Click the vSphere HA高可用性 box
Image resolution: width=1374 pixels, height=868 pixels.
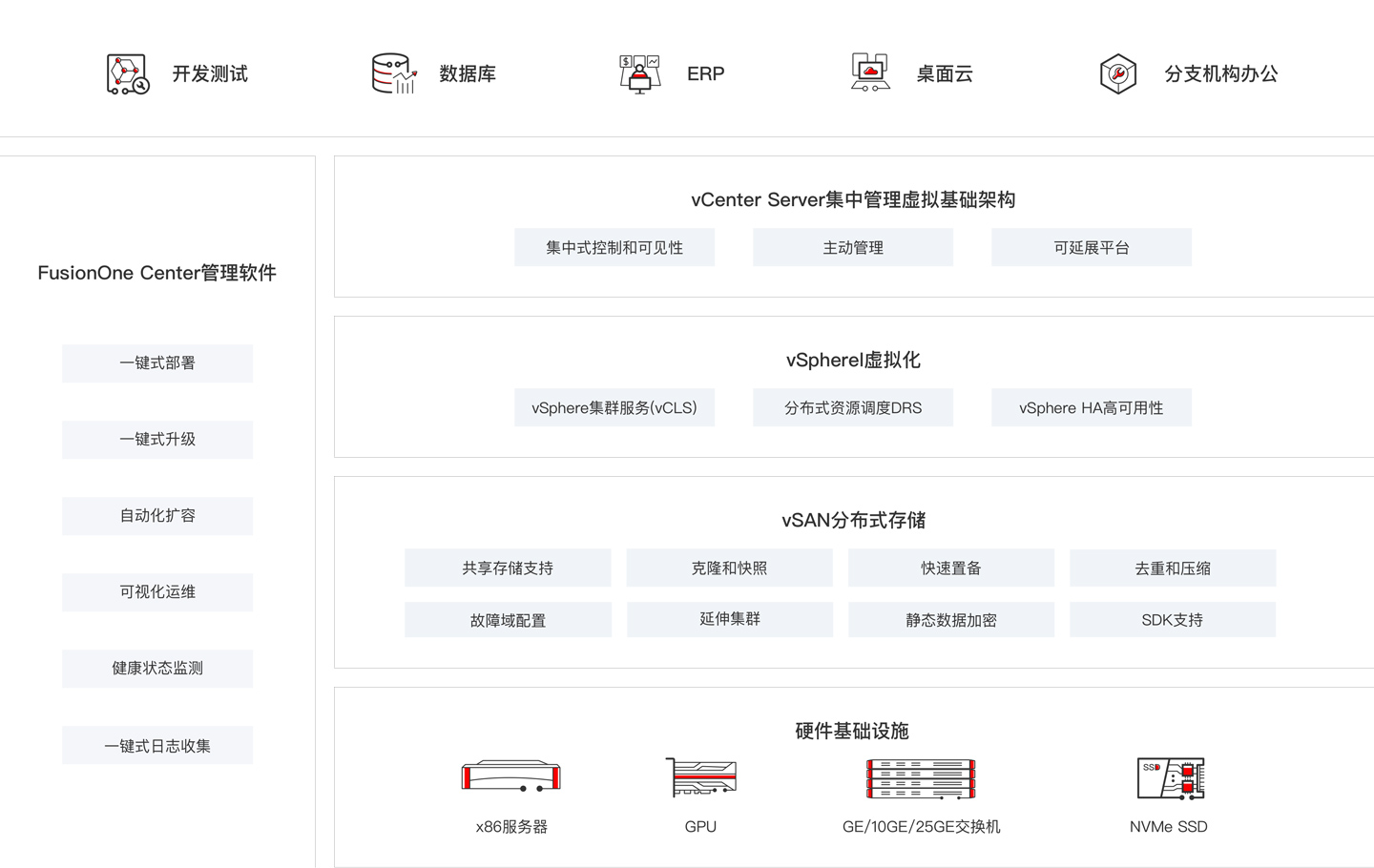(x=1092, y=407)
